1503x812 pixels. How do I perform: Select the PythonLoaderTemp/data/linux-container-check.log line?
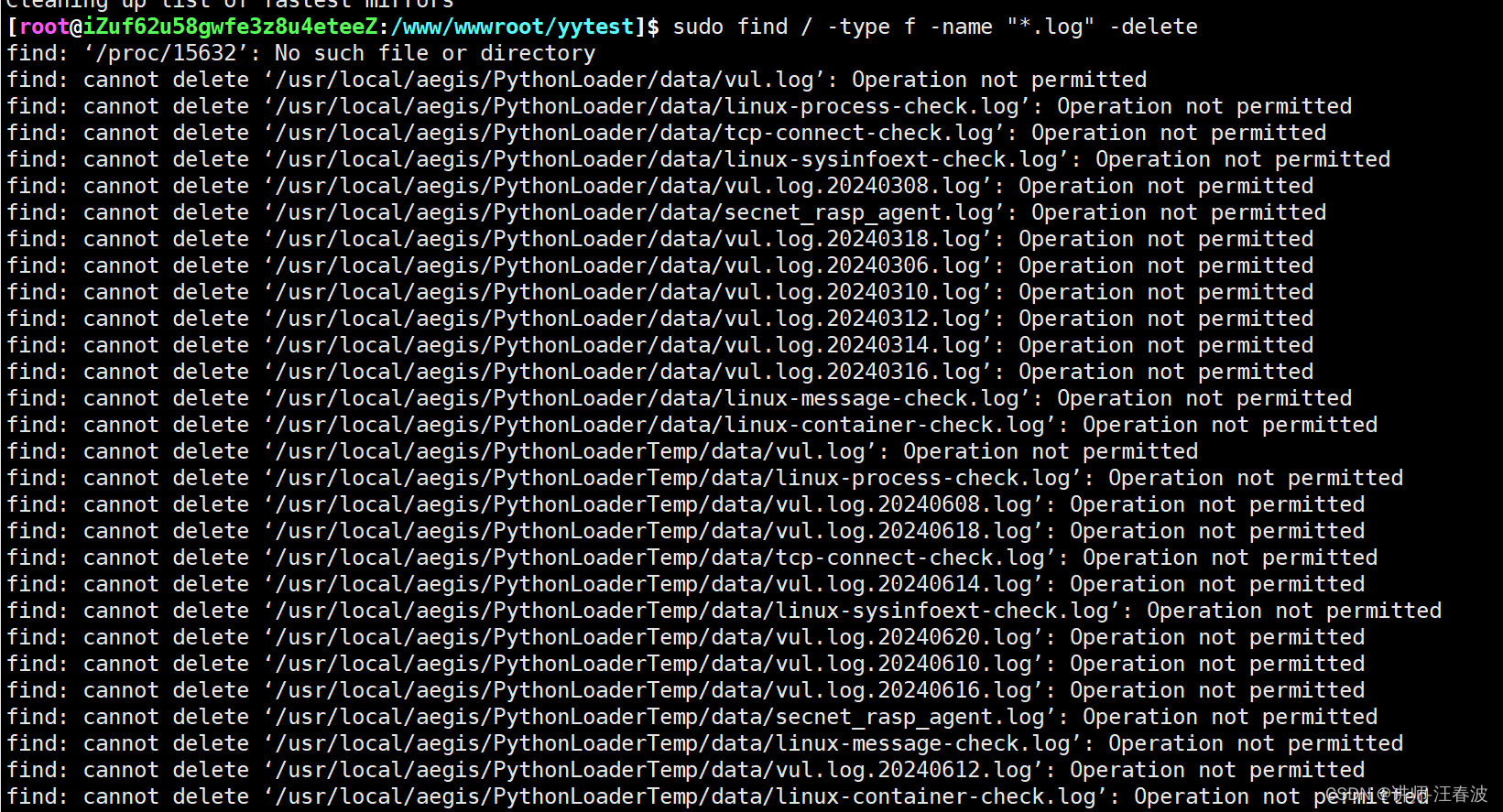tap(718, 796)
